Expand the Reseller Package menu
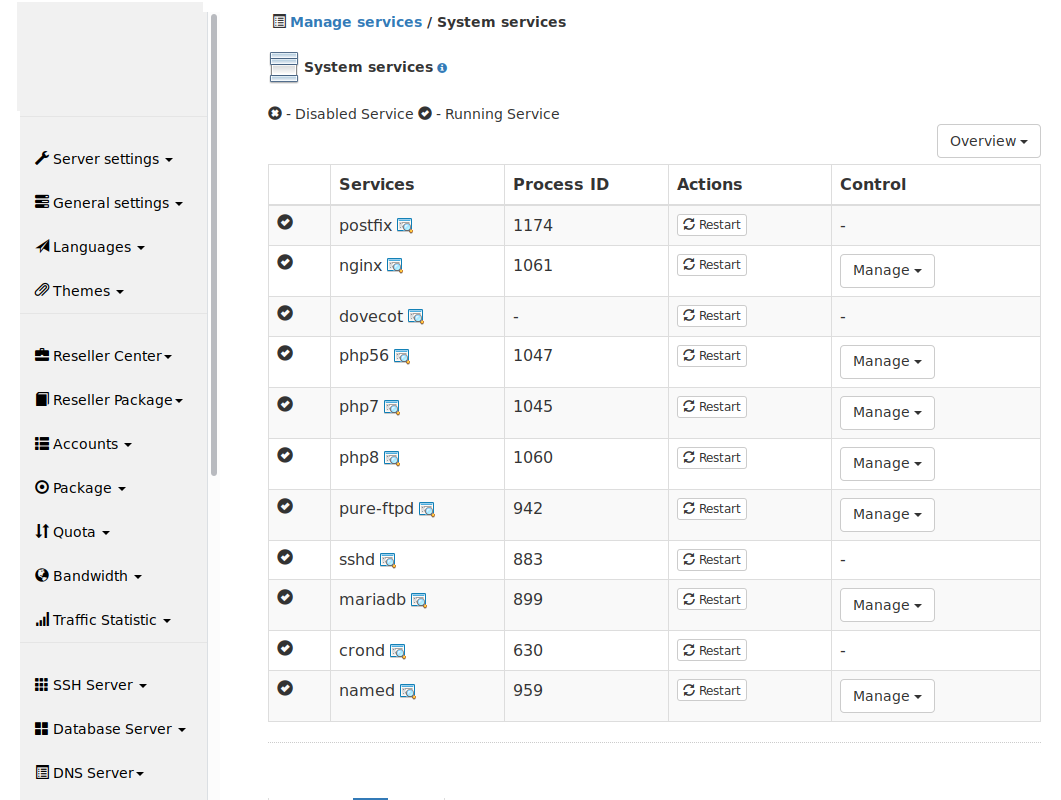The width and height of the screenshot is (1061, 800). [109, 400]
